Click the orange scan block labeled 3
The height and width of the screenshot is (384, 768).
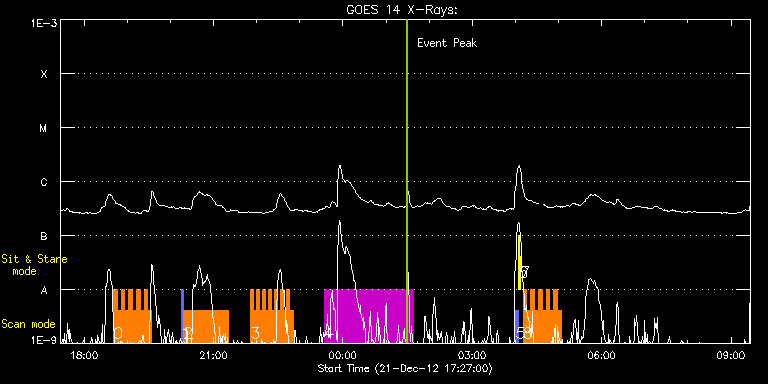pos(272,316)
